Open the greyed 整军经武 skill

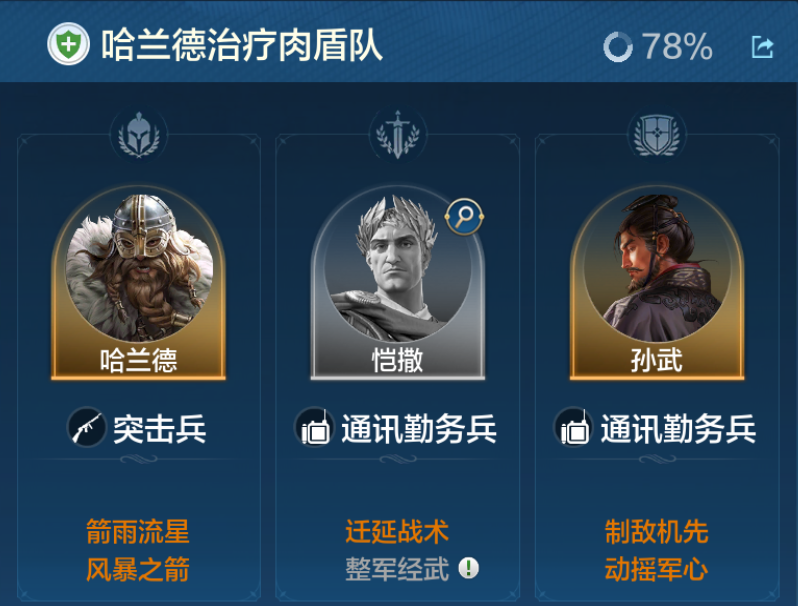(x=397, y=569)
